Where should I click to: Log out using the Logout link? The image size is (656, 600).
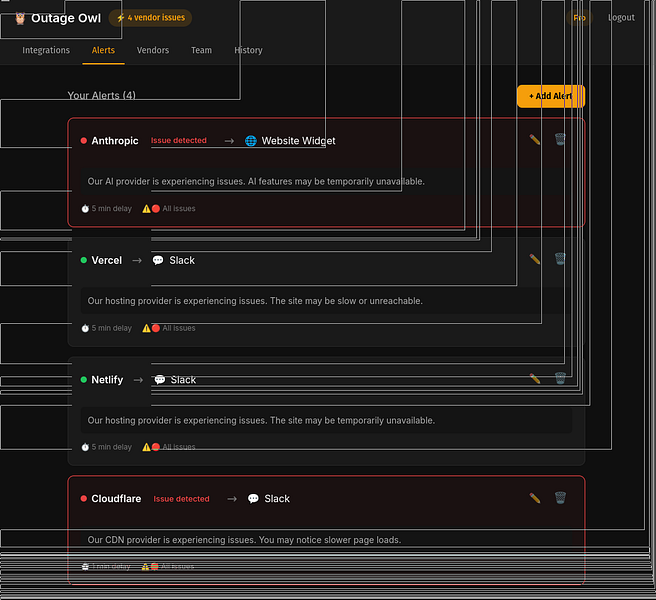621,18
